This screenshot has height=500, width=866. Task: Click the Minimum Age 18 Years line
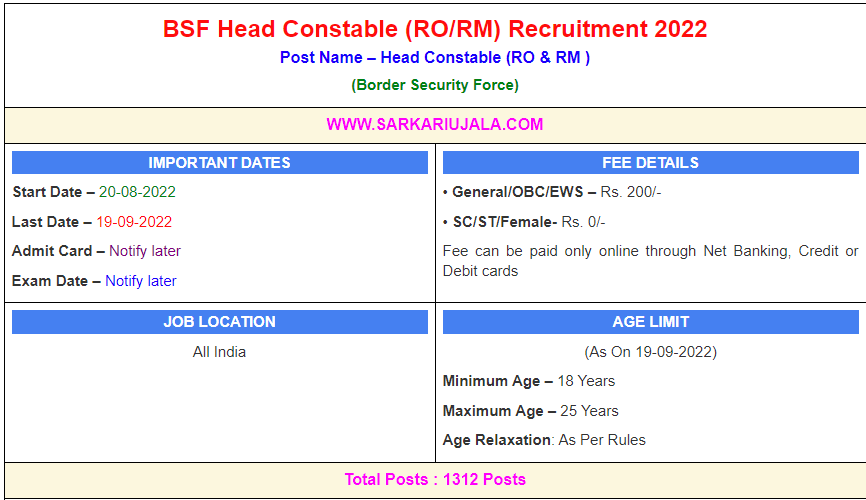[529, 381]
